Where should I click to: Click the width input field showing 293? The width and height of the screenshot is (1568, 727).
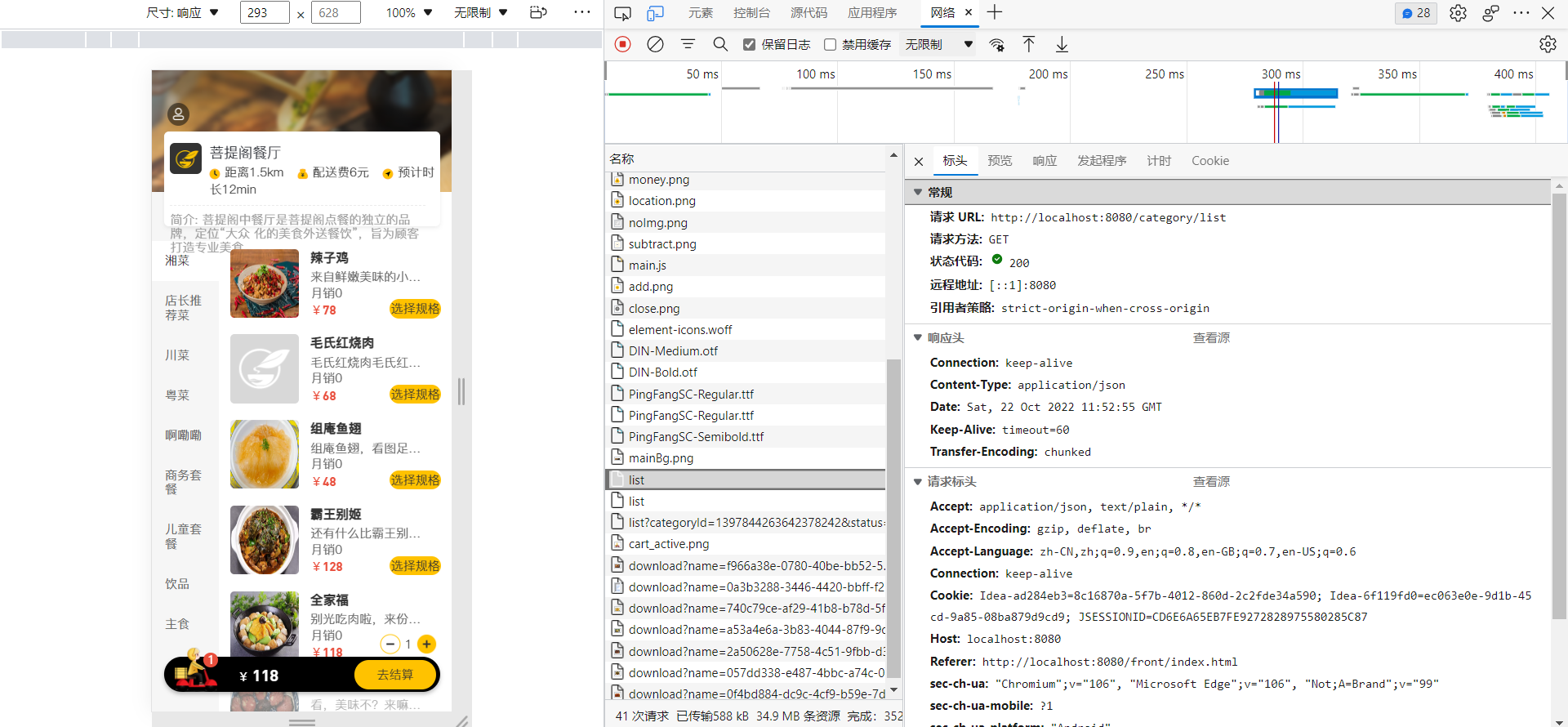pos(265,12)
